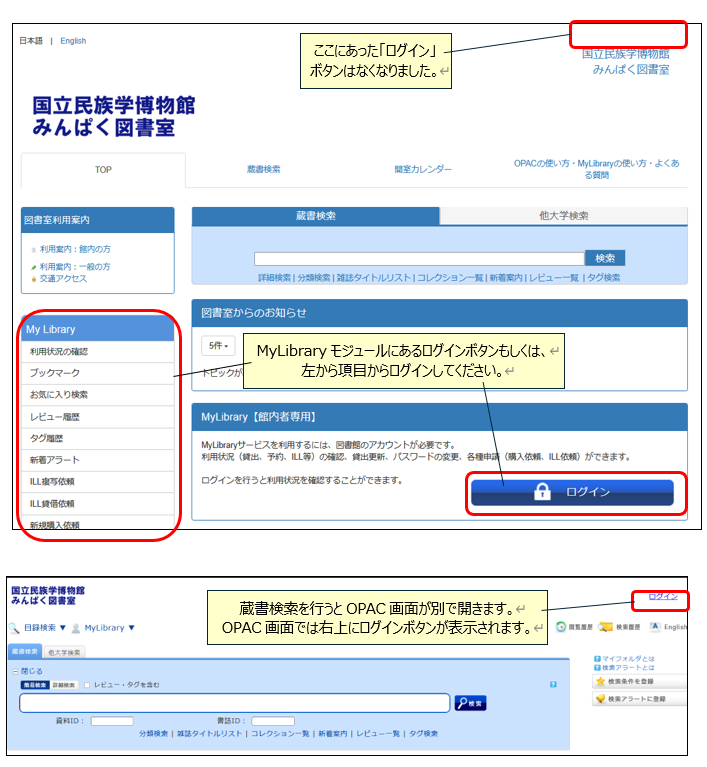Click the ログイン link at OPAC top right
Image resolution: width=707 pixels, height=767 pixels.
pos(662,596)
